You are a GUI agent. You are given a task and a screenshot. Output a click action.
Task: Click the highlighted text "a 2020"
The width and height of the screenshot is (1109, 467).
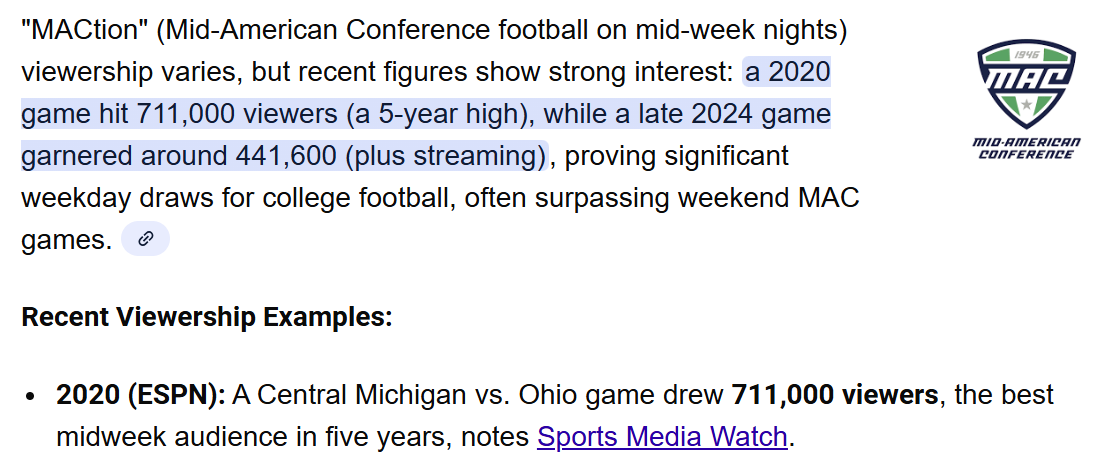(788, 72)
